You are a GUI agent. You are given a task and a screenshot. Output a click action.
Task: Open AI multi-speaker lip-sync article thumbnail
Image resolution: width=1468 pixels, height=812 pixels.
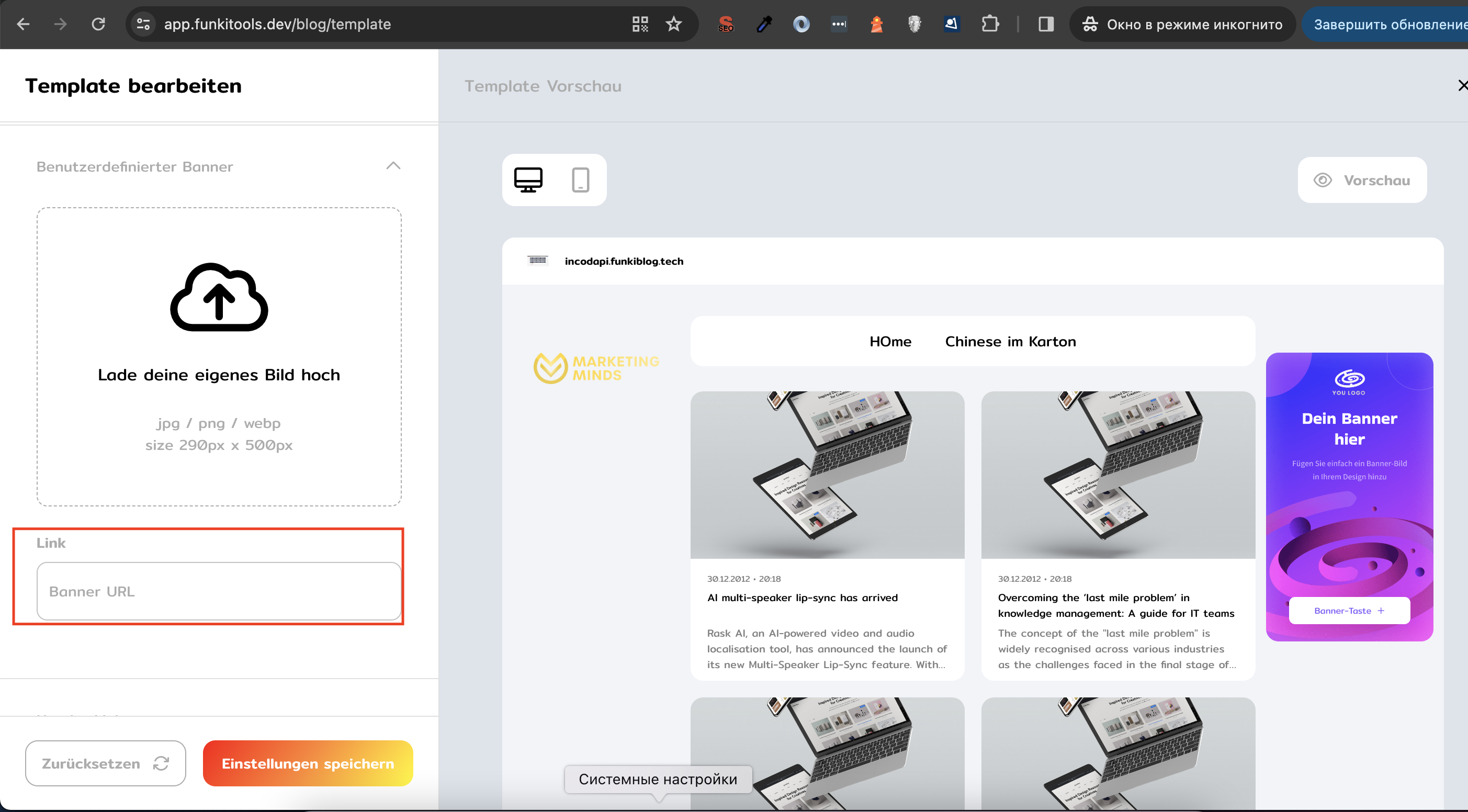(827, 475)
